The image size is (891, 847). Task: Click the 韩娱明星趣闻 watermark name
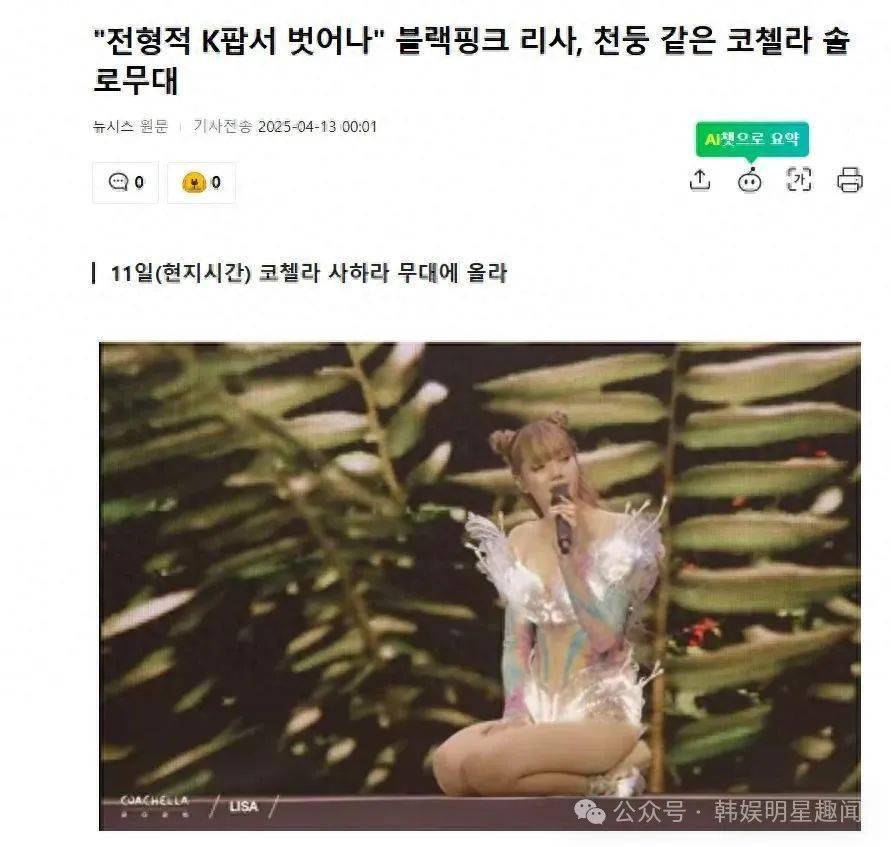pyautogui.click(x=787, y=811)
